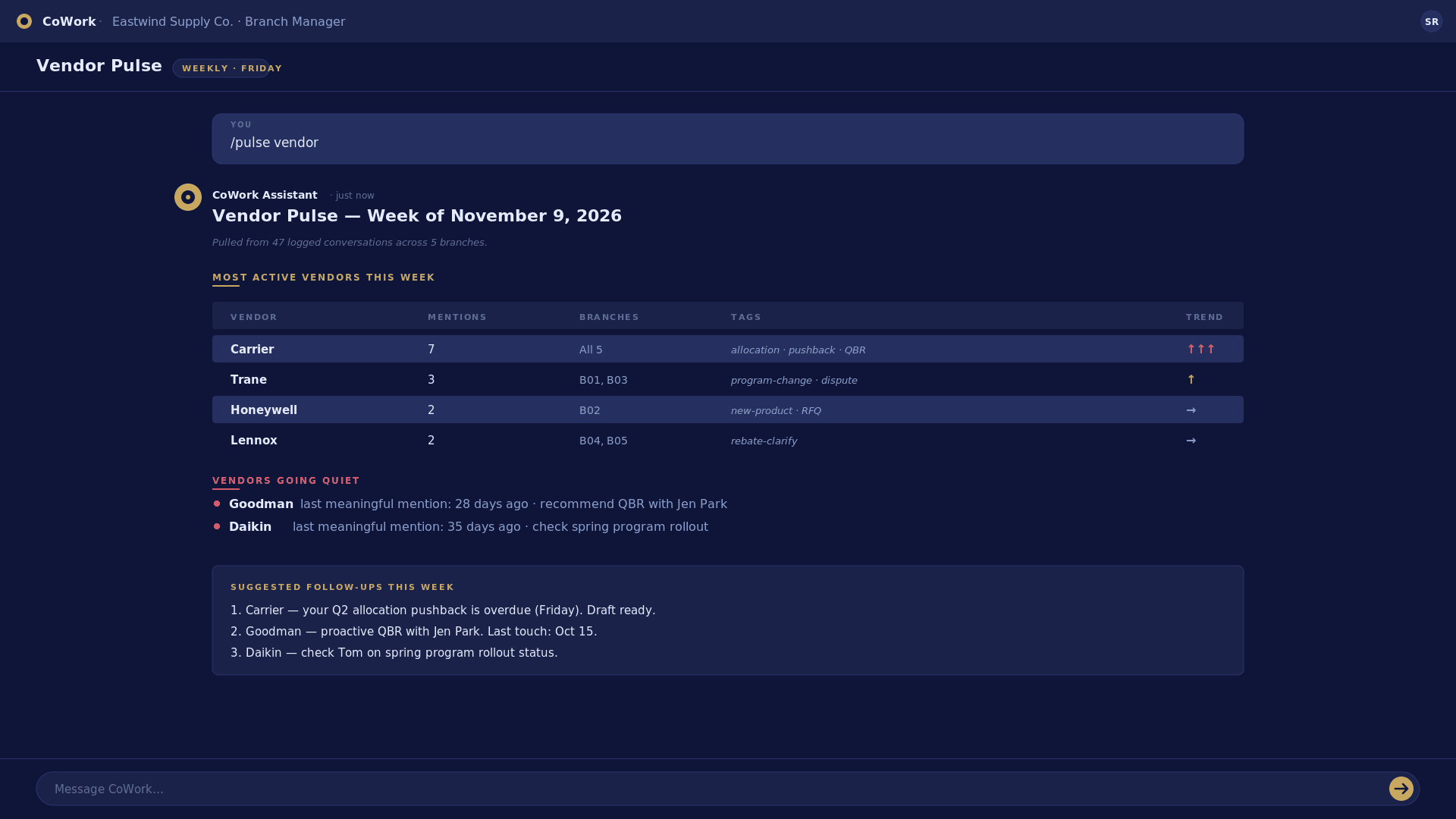The height and width of the screenshot is (819, 1456).
Task: Click Lennox's flat arrow trend indicator
Action: click(1191, 441)
